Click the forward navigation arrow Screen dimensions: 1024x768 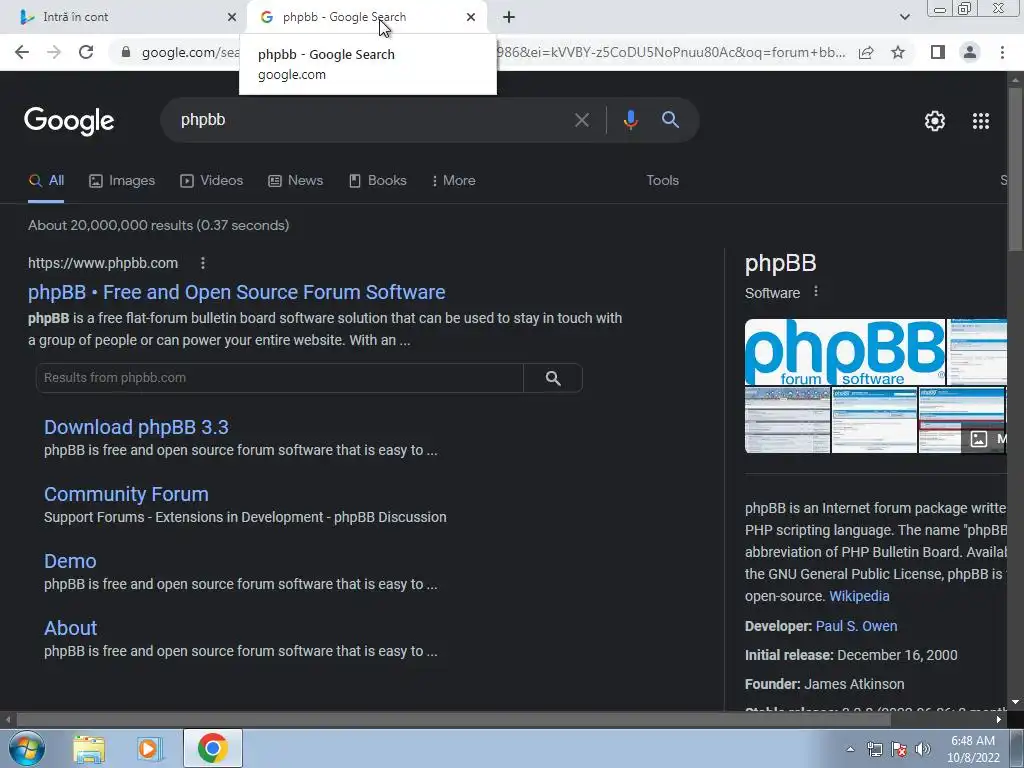[x=54, y=52]
